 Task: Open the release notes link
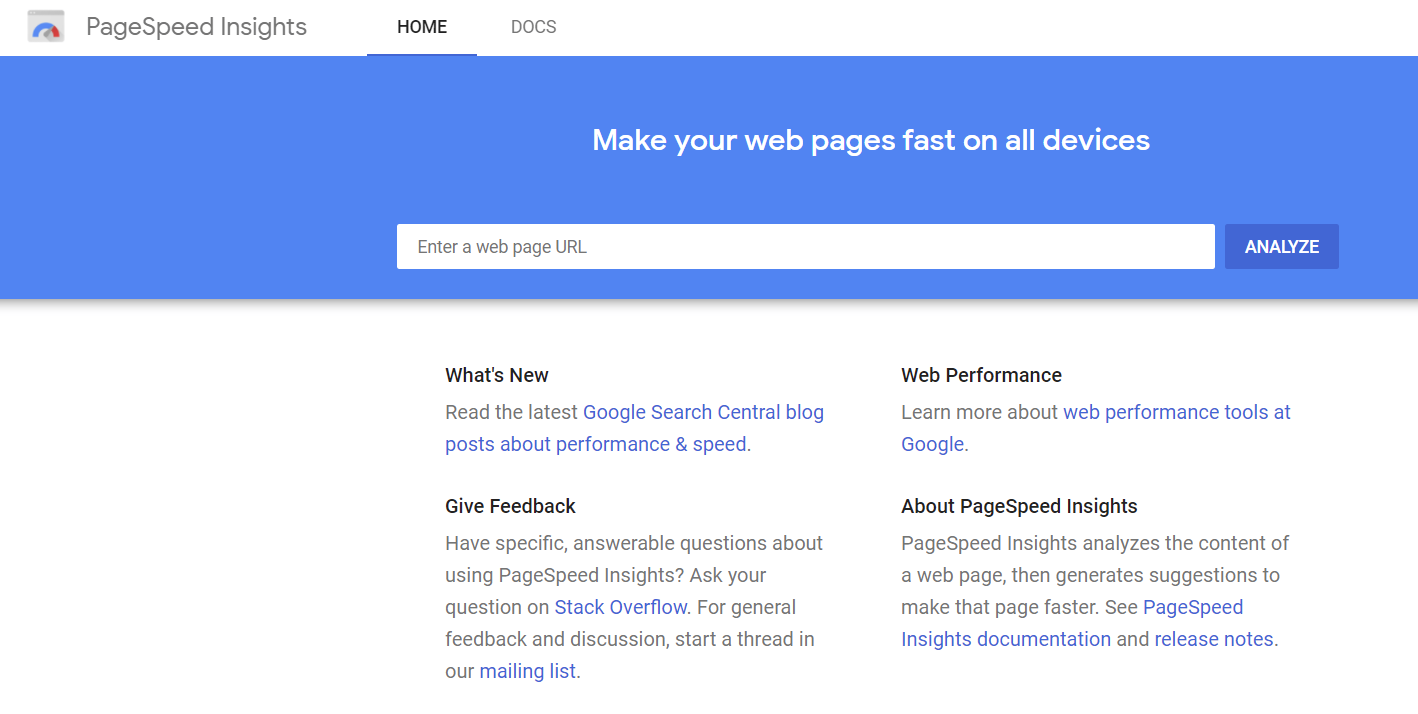pyautogui.click(x=1213, y=639)
